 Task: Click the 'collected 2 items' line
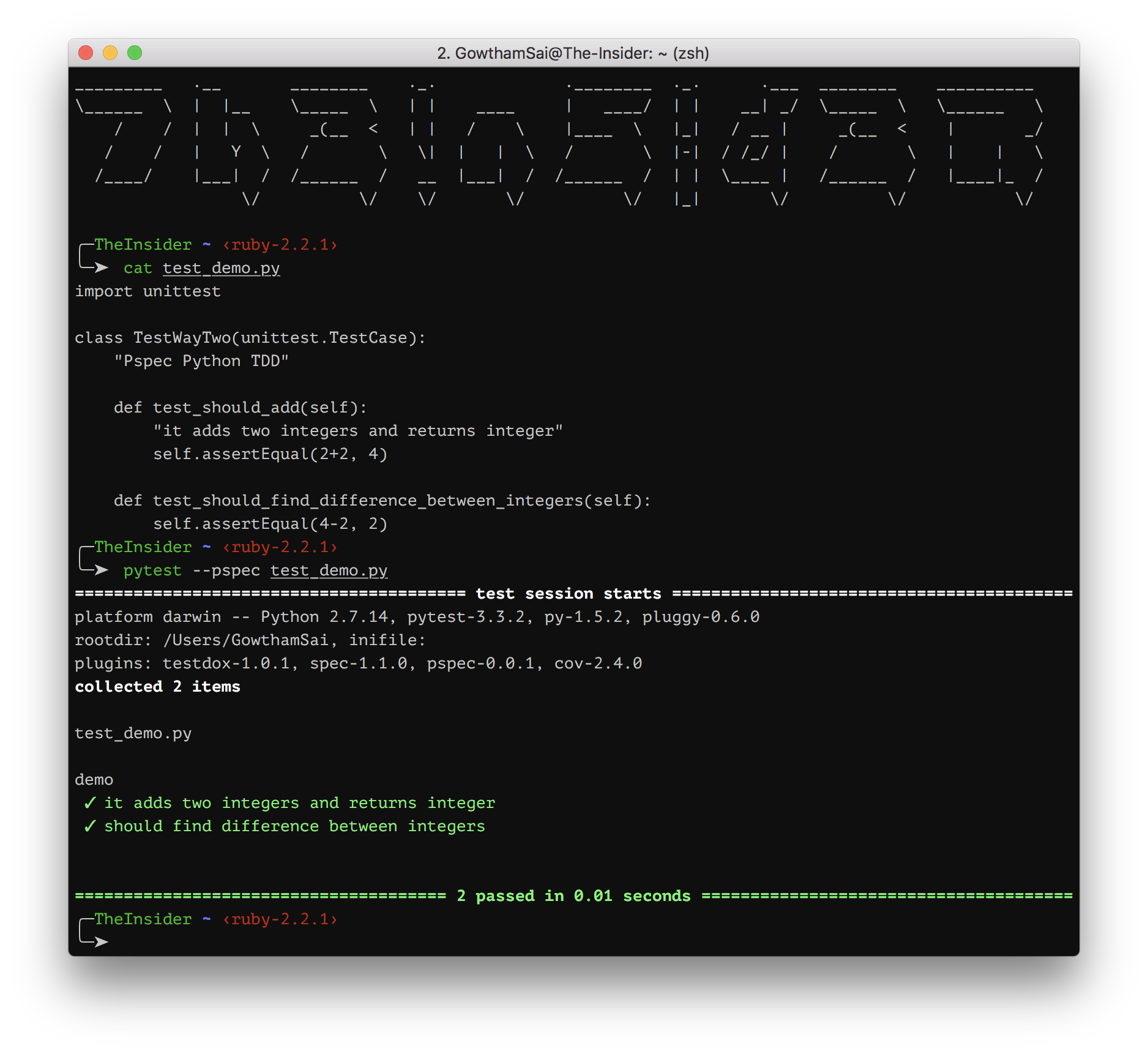(157, 687)
